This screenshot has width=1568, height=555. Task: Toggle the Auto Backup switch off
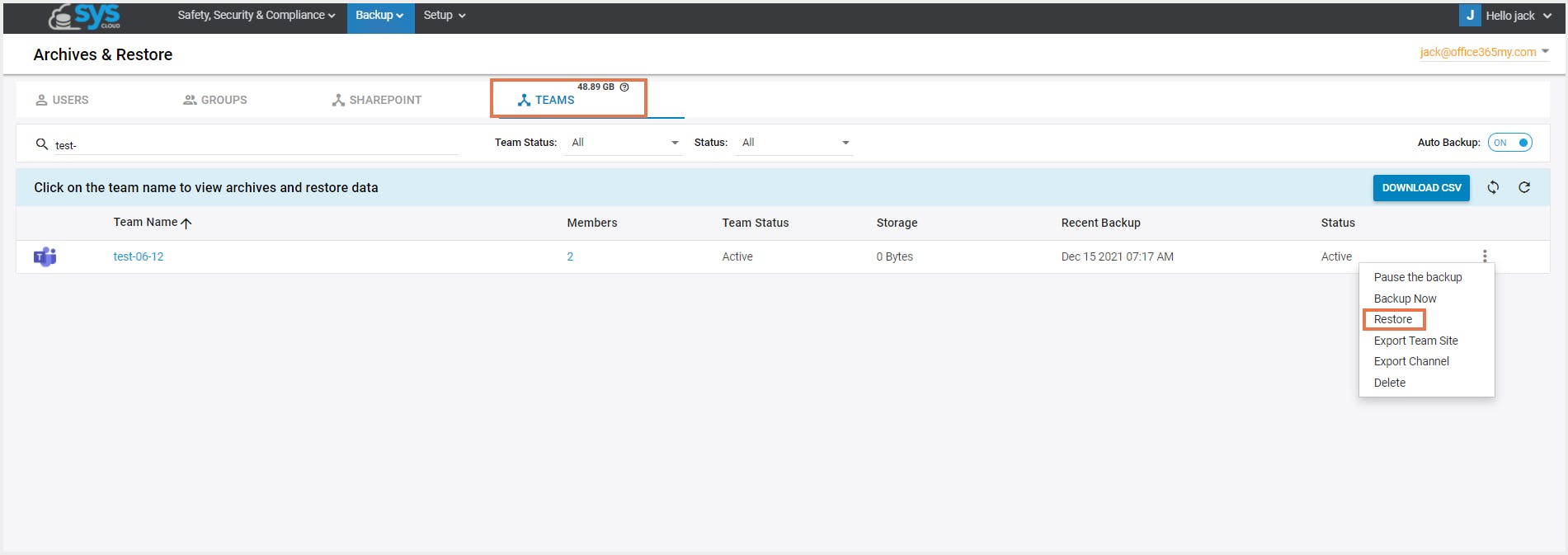(1509, 143)
